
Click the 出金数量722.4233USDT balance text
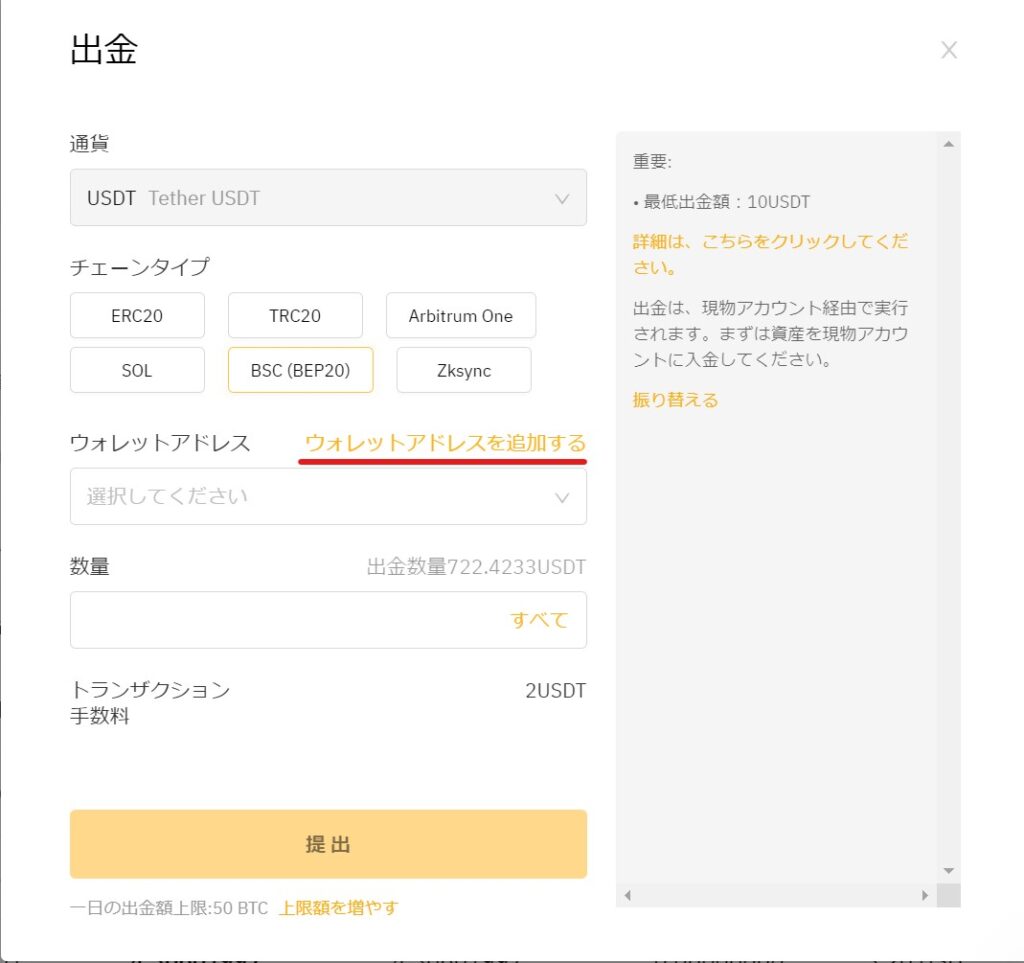476,567
